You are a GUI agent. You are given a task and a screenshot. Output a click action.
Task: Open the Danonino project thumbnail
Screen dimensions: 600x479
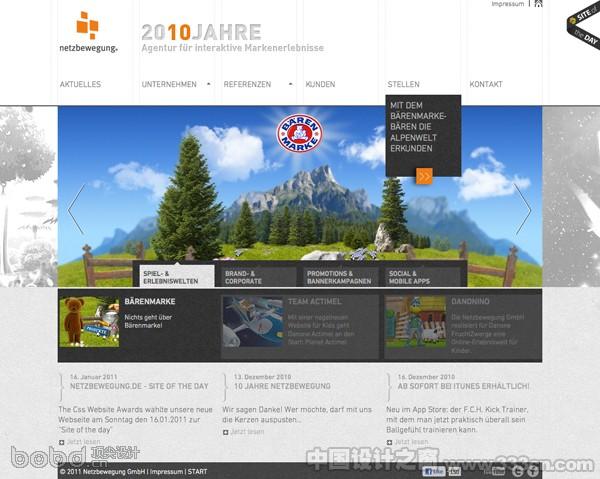click(416, 322)
